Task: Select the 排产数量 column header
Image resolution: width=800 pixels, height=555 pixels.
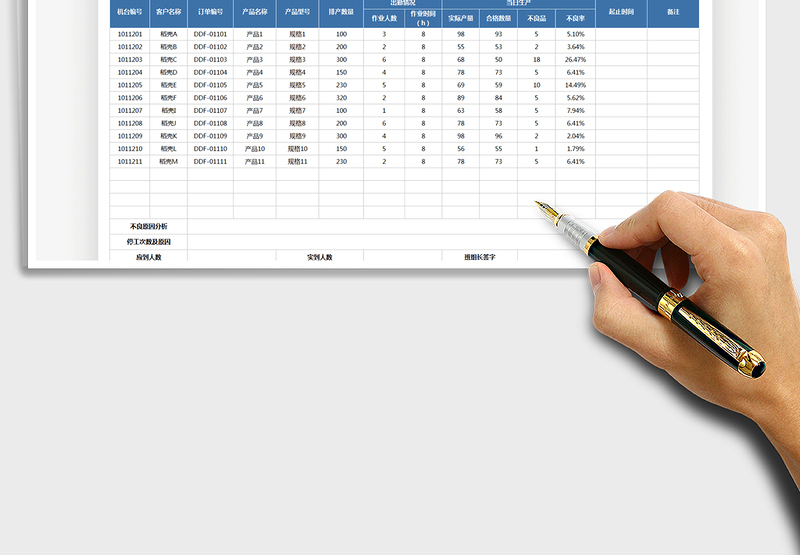Action: [341, 13]
